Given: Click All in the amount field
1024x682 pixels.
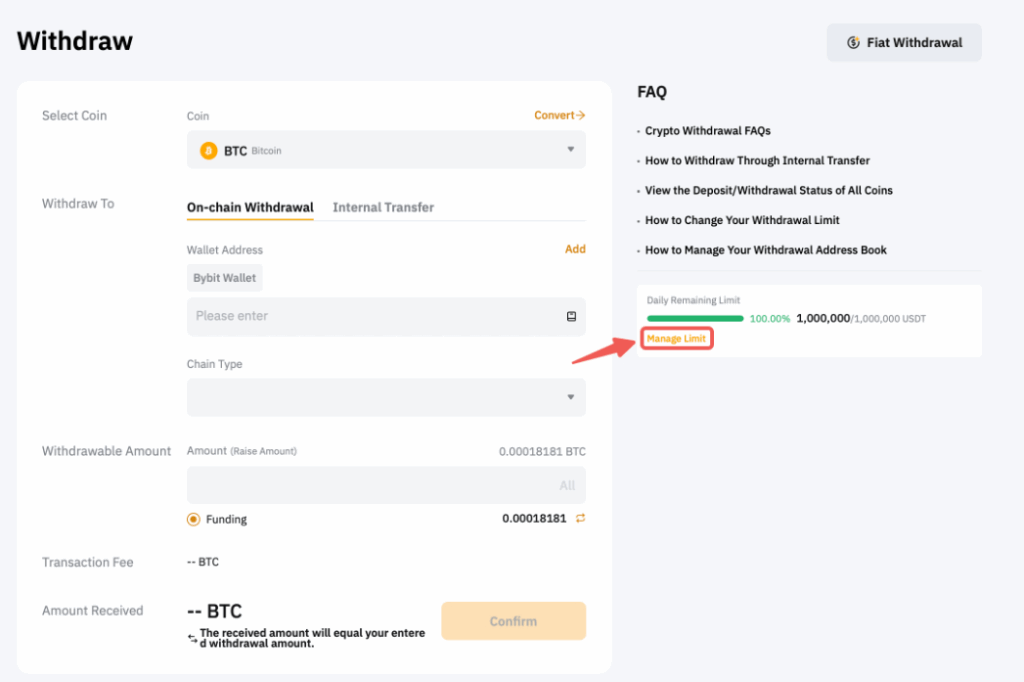Looking at the screenshot, I should [567, 485].
